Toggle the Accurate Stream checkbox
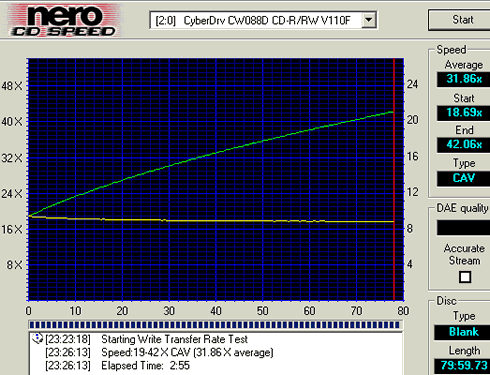490x375 pixels. pos(465,277)
